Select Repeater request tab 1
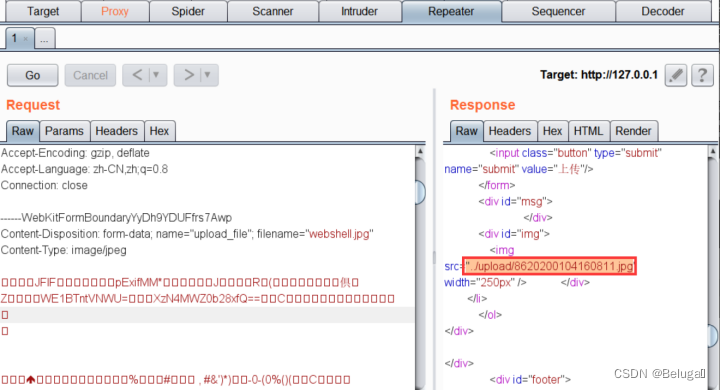 [x=15, y=38]
